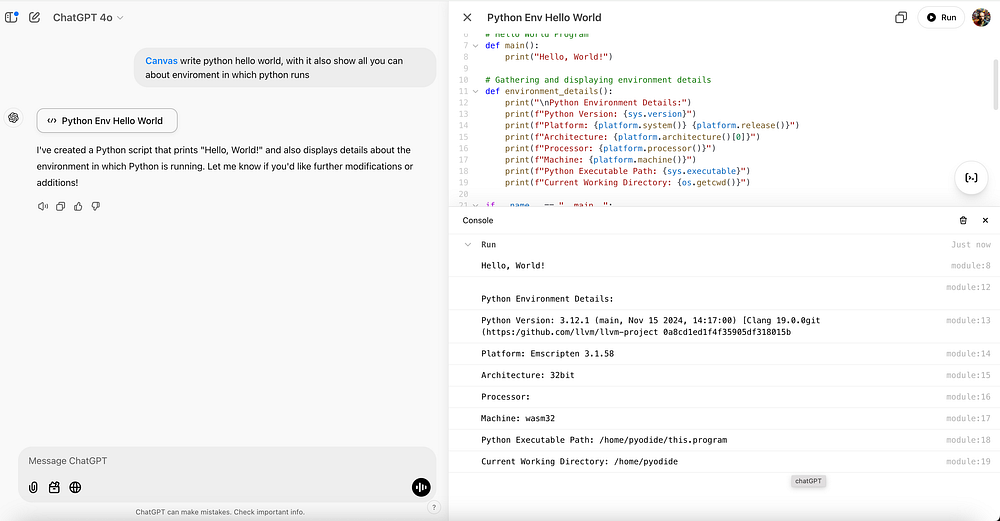The width and height of the screenshot is (1000, 521).
Task: Close the Console panel
Action: click(985, 221)
